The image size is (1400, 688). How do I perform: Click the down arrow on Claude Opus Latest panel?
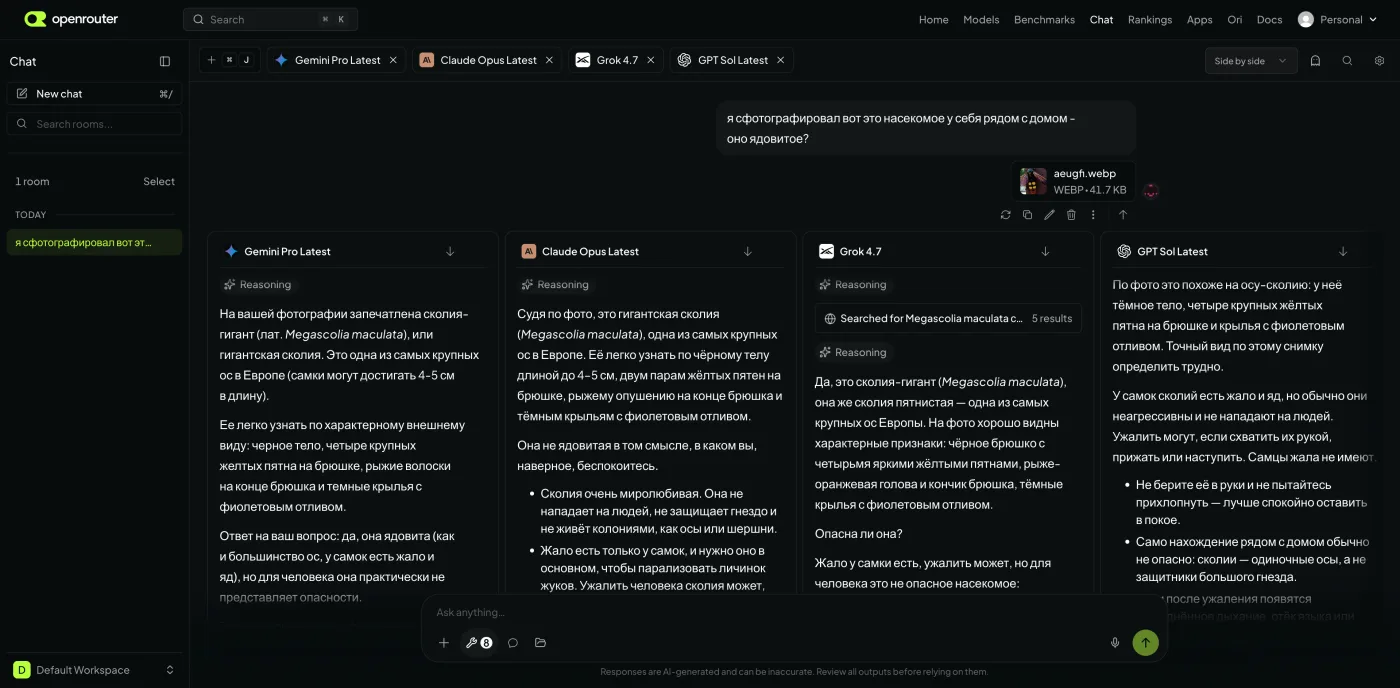tap(747, 252)
